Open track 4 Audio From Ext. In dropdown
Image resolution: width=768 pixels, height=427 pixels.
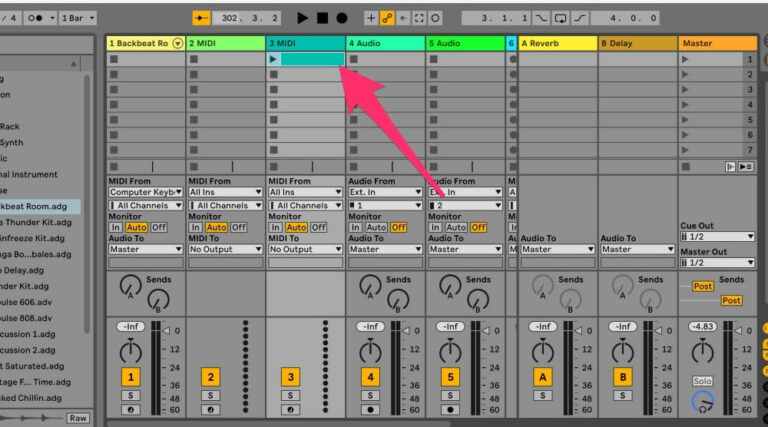385,192
